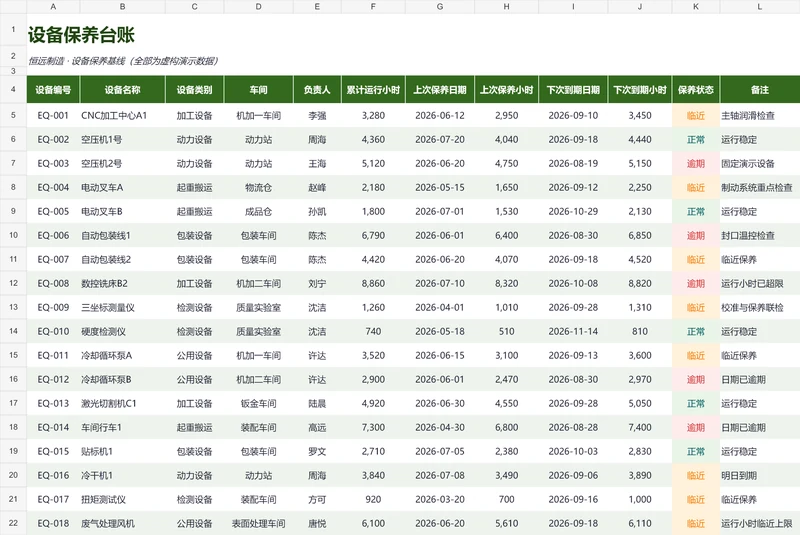Click the 负责人 header cell

[x=317, y=90]
